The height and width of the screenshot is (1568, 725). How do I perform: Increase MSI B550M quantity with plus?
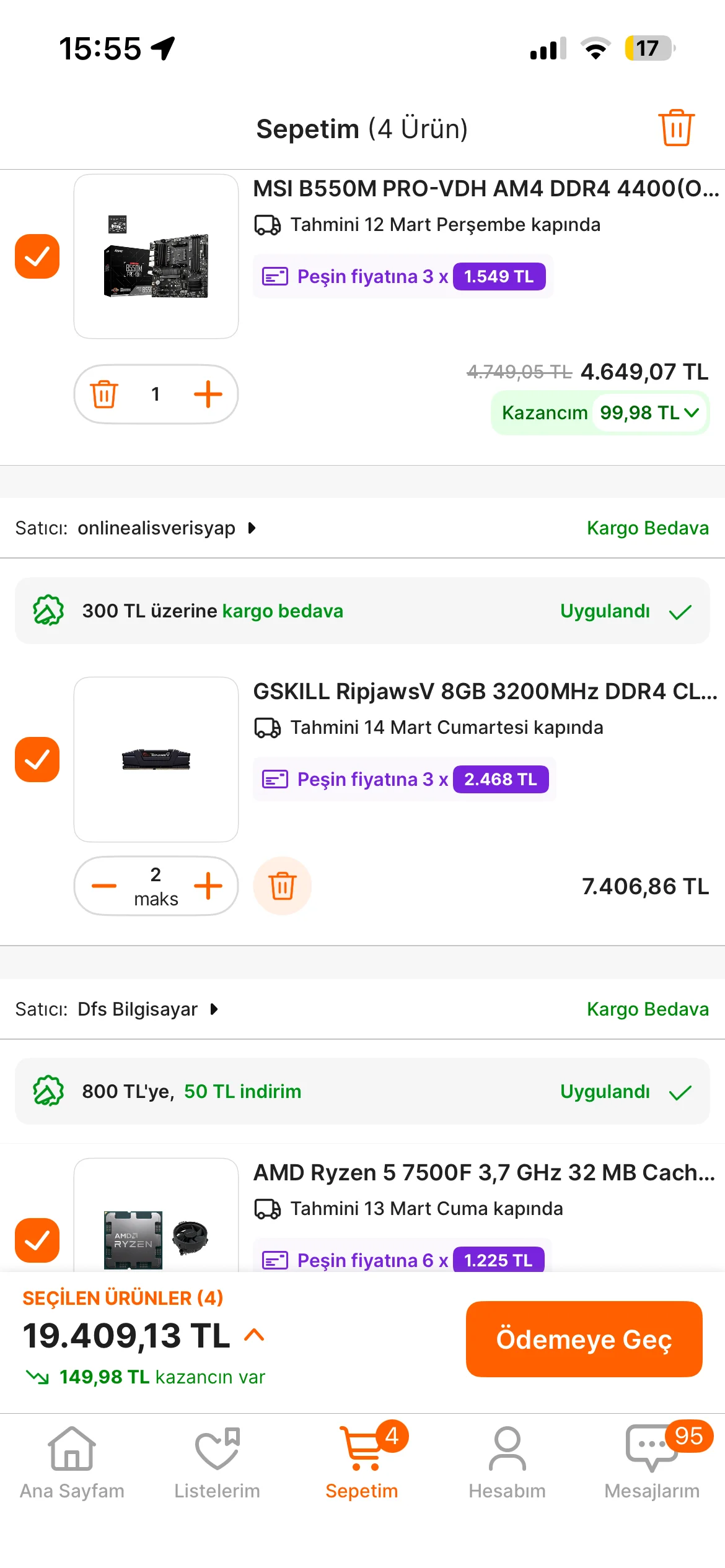208,394
